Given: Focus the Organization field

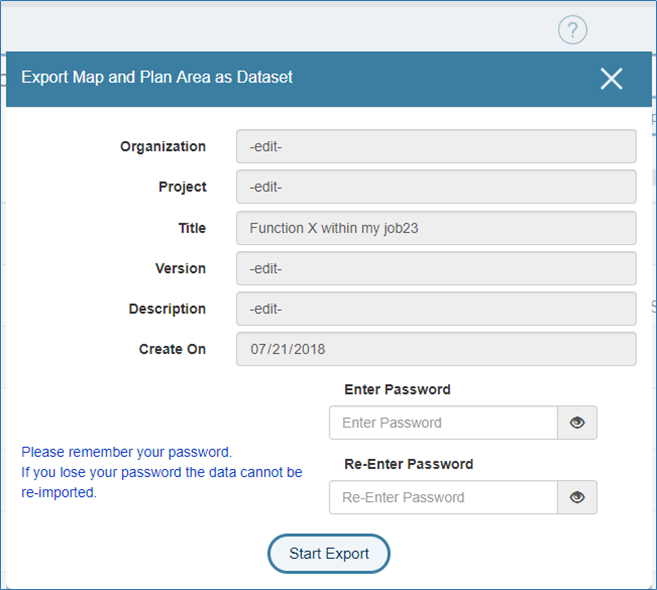Looking at the screenshot, I should [x=436, y=146].
